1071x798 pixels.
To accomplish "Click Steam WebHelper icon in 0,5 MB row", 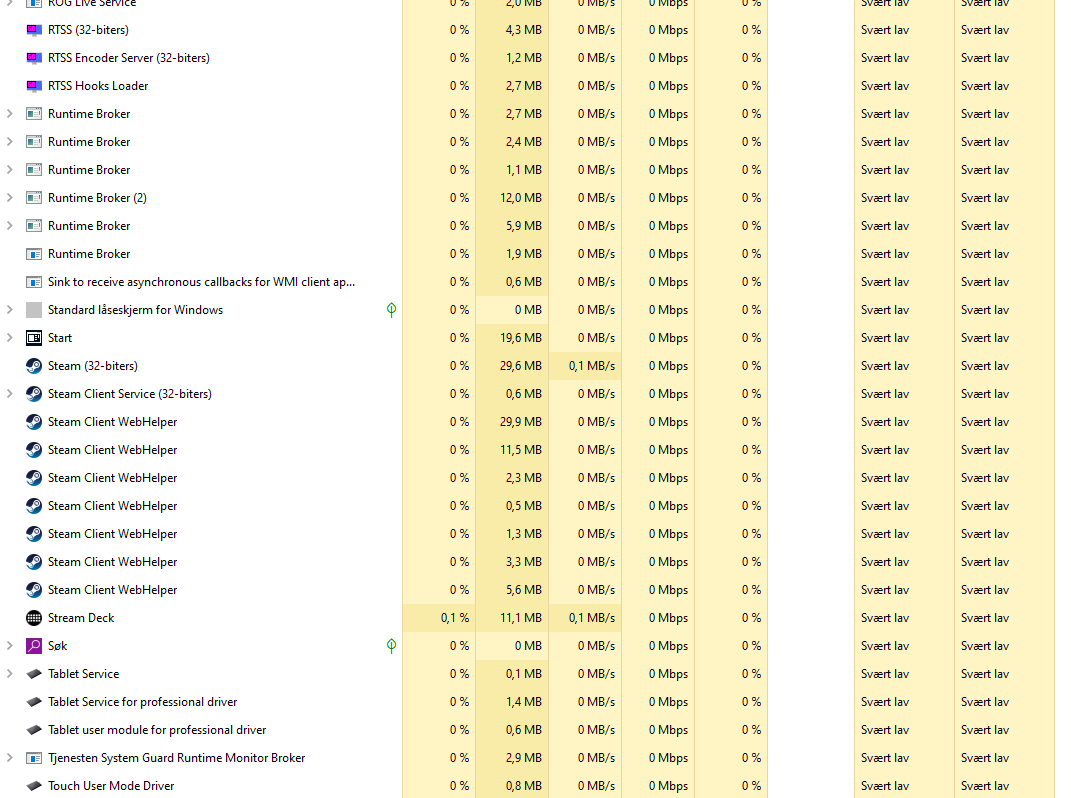I will [x=33, y=506].
